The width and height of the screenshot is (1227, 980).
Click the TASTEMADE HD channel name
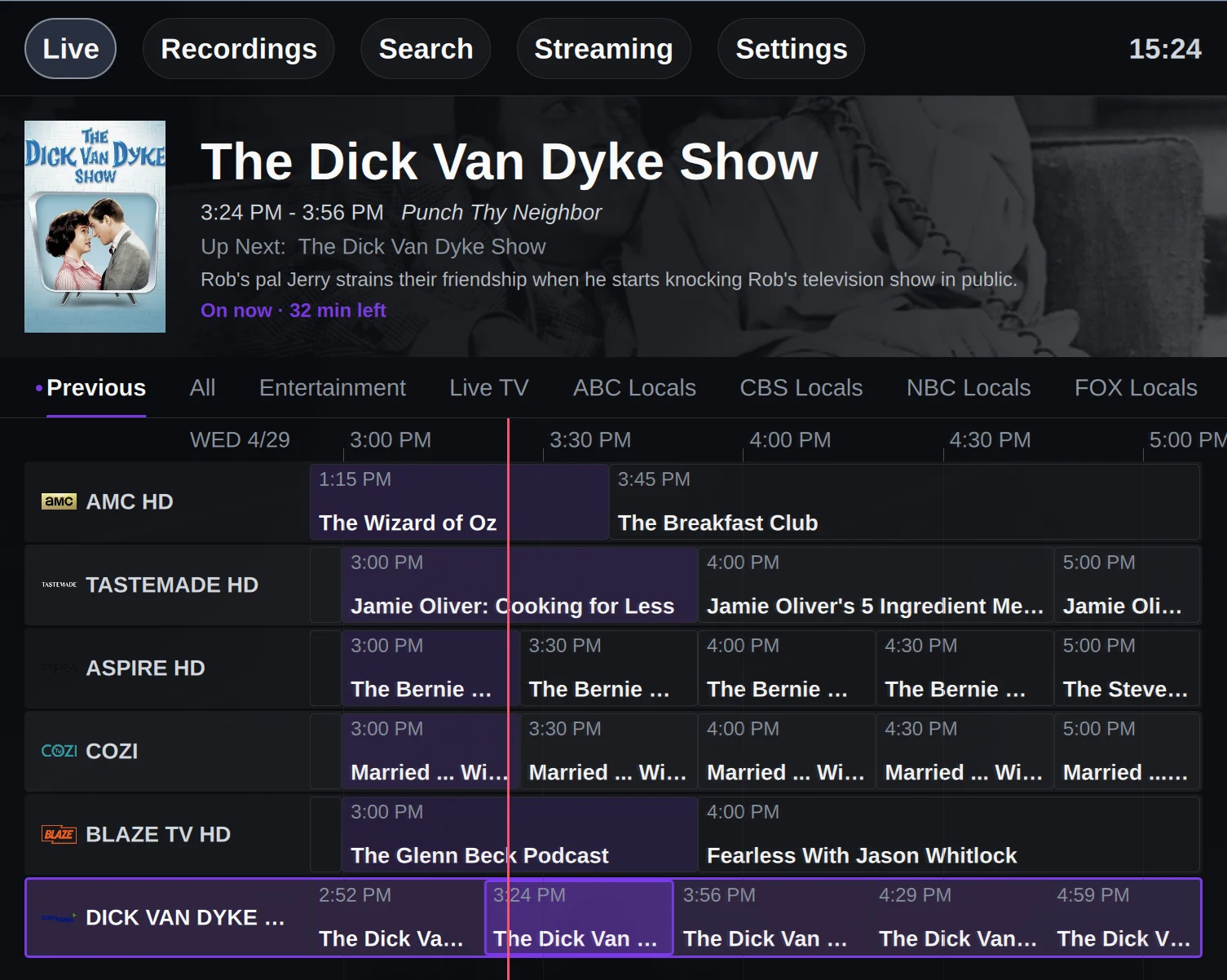(x=172, y=585)
